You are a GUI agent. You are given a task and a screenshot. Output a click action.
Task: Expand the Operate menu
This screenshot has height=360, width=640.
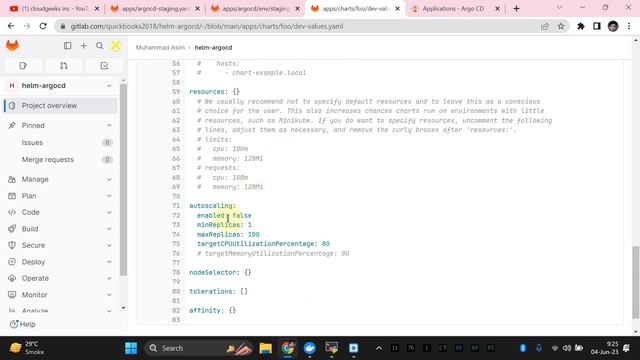click(60, 278)
